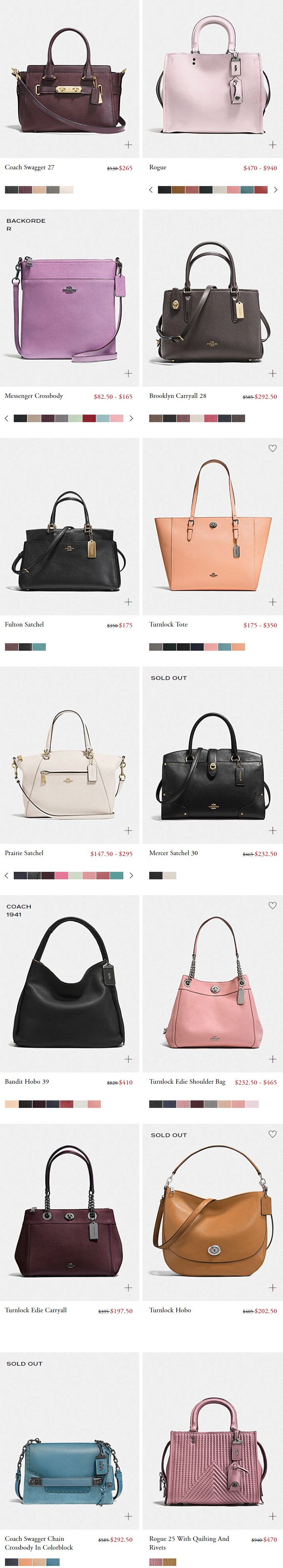Open quick view plus on Prairie Satchel
The width and height of the screenshot is (283, 1568).
pos(128,830)
